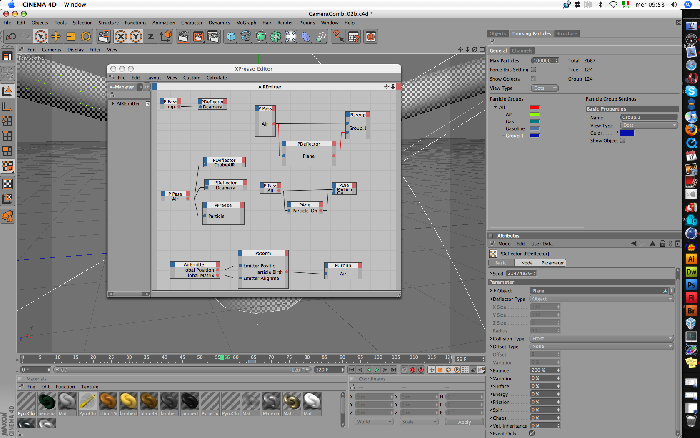Select the white material at the end of the first row
The width and height of the screenshot is (700, 438).
click(312, 401)
